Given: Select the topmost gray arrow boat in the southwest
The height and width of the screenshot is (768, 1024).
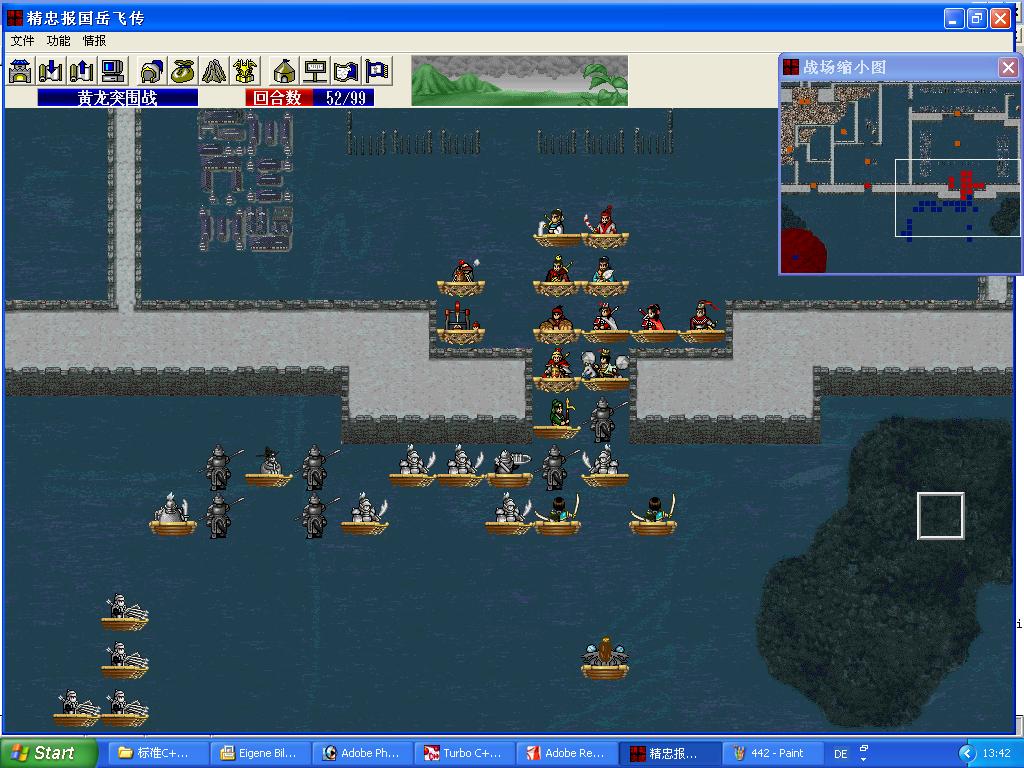Looking at the screenshot, I should coord(124,611).
